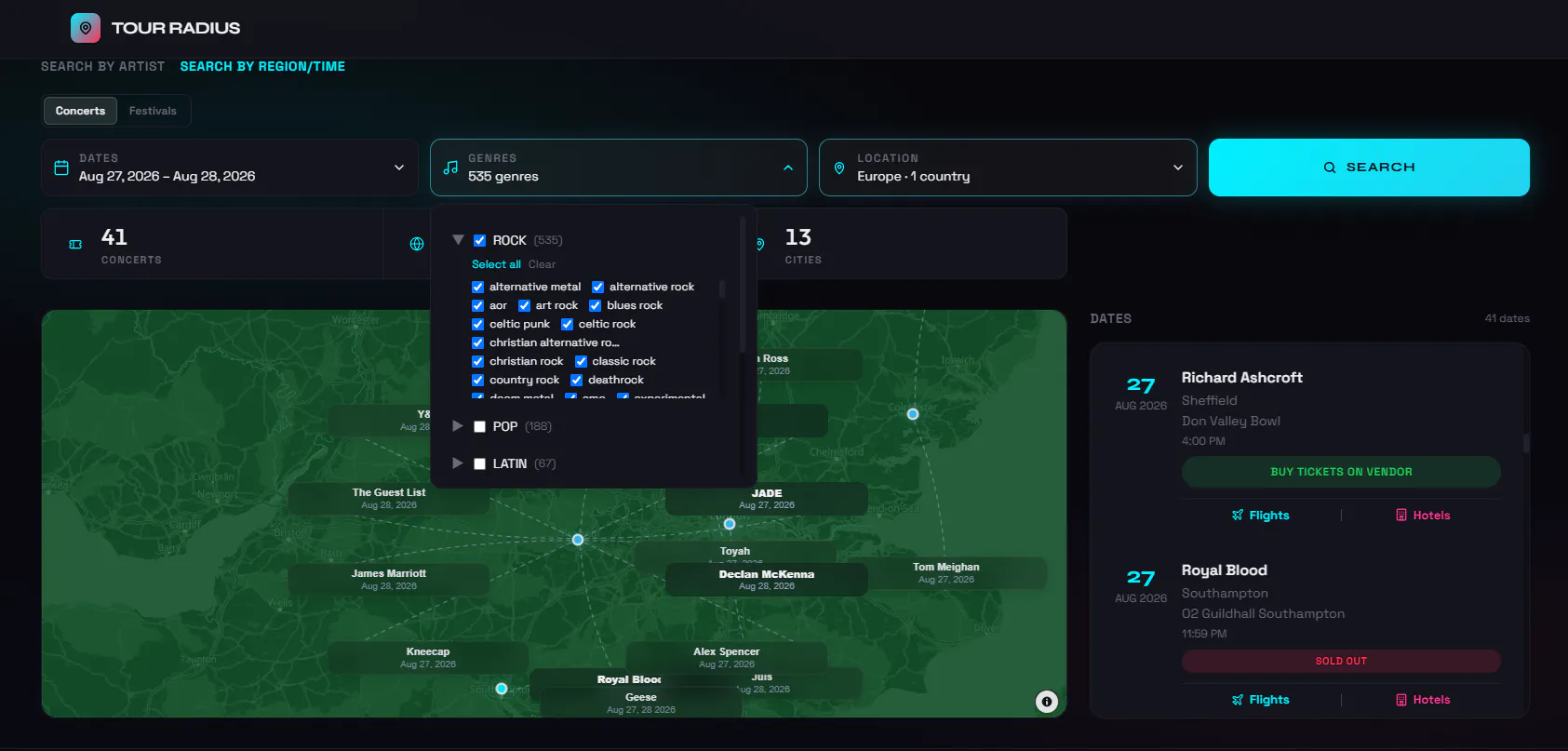Click the blue map marker right of The Guest List
Viewport: 1568px width, 751px height.
click(578, 540)
